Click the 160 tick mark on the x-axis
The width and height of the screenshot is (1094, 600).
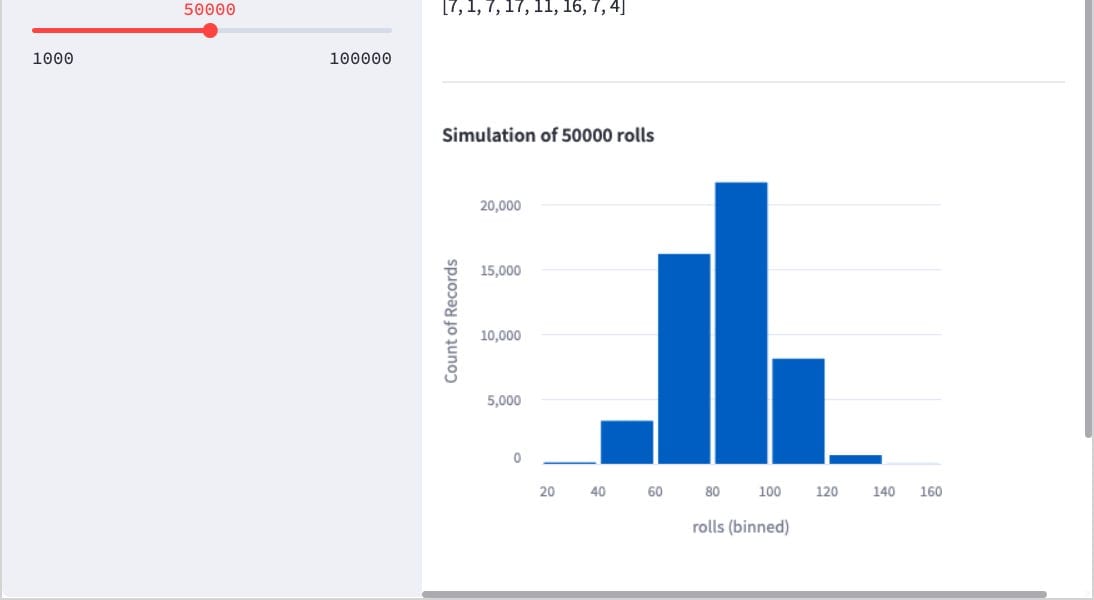click(930, 491)
